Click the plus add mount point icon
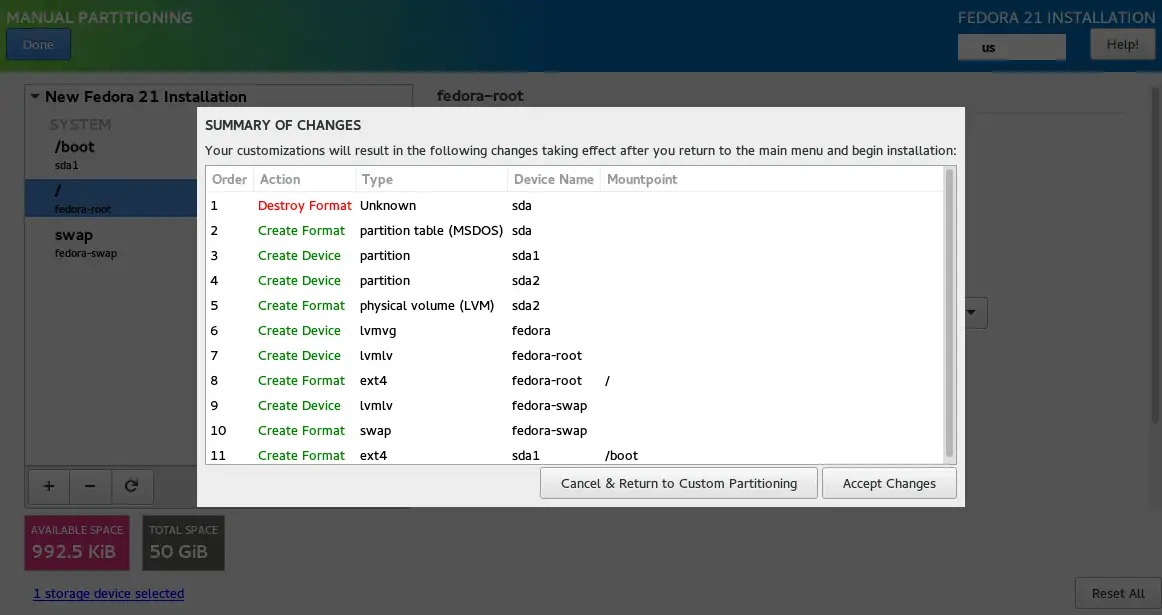 (x=49, y=486)
